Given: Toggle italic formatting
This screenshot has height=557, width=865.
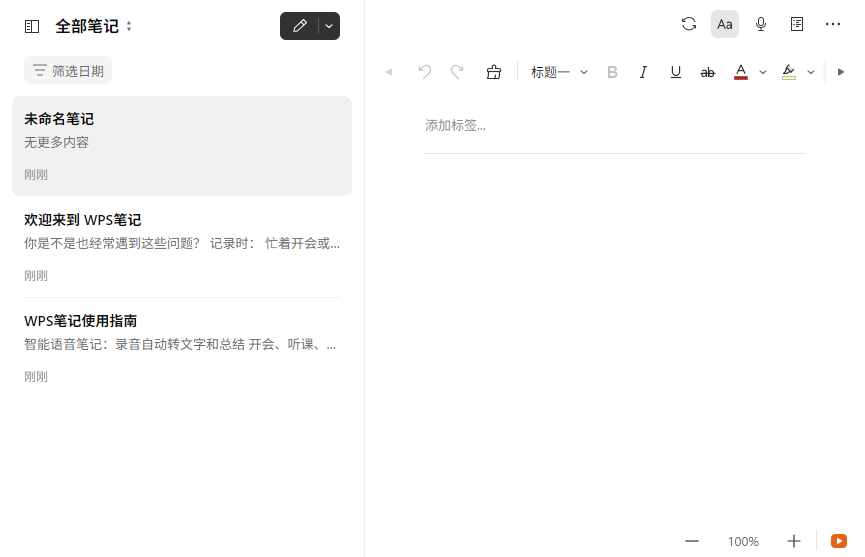Looking at the screenshot, I should [x=643, y=72].
